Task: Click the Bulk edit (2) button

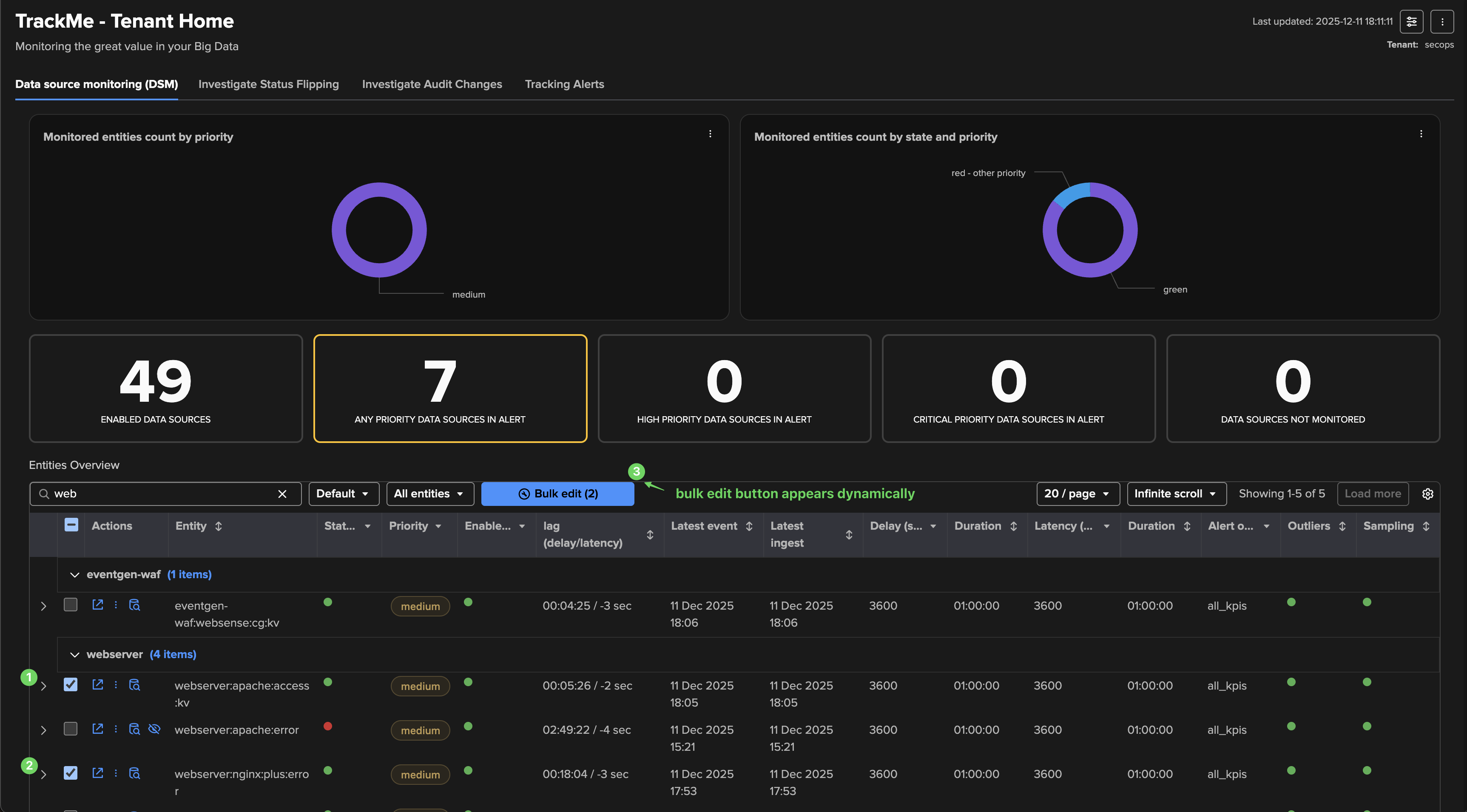Action: tap(557, 494)
